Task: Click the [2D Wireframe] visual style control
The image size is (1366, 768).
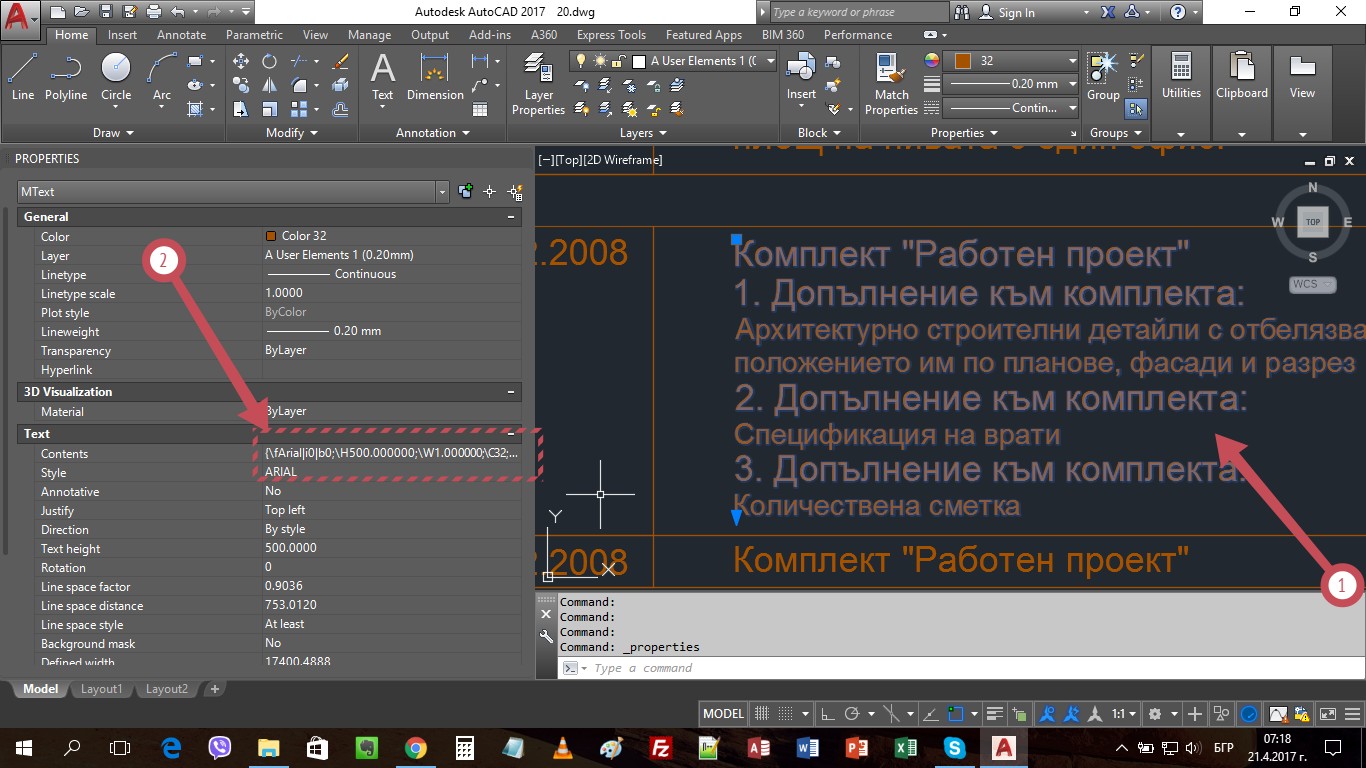Action: (x=623, y=160)
